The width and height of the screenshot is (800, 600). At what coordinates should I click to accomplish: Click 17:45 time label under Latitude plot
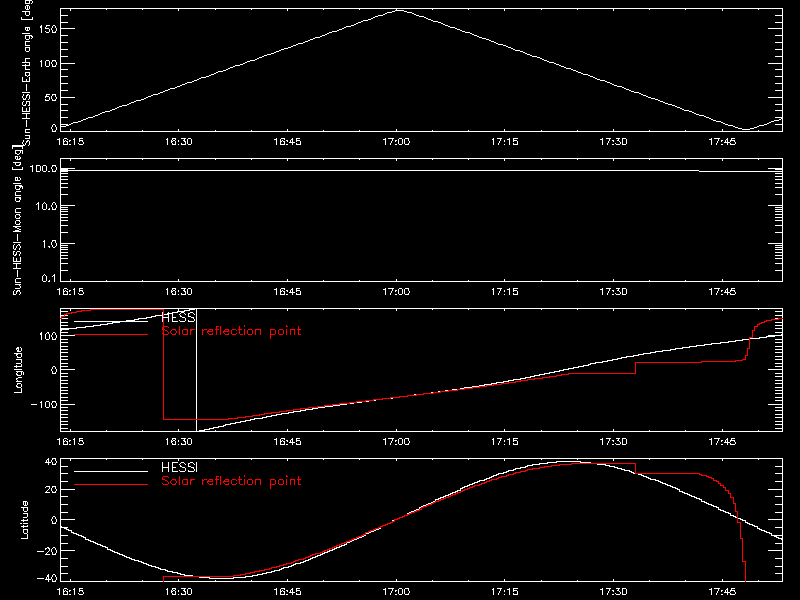[x=722, y=592]
